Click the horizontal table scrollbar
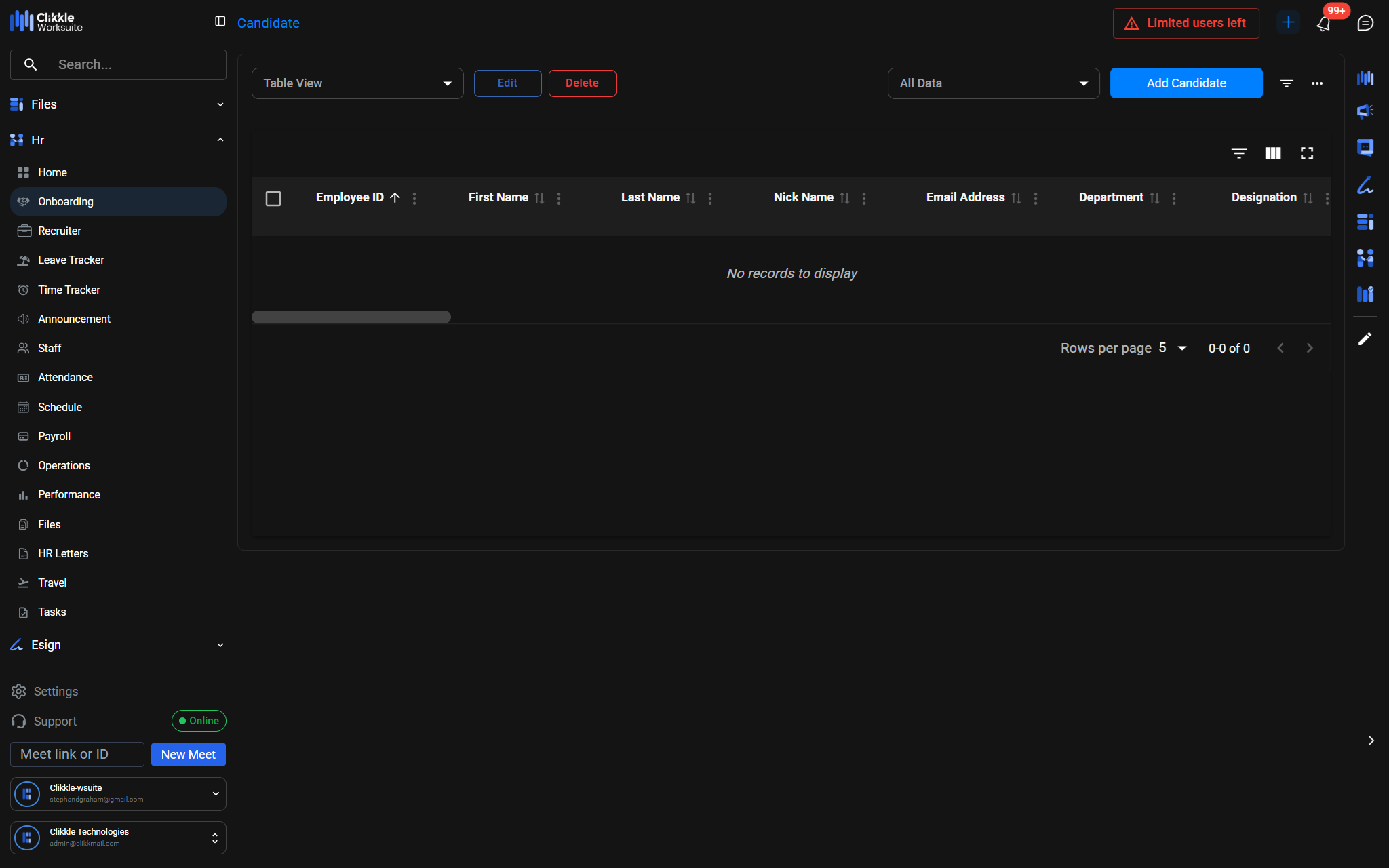Screen dimensions: 1389x868 (351, 317)
